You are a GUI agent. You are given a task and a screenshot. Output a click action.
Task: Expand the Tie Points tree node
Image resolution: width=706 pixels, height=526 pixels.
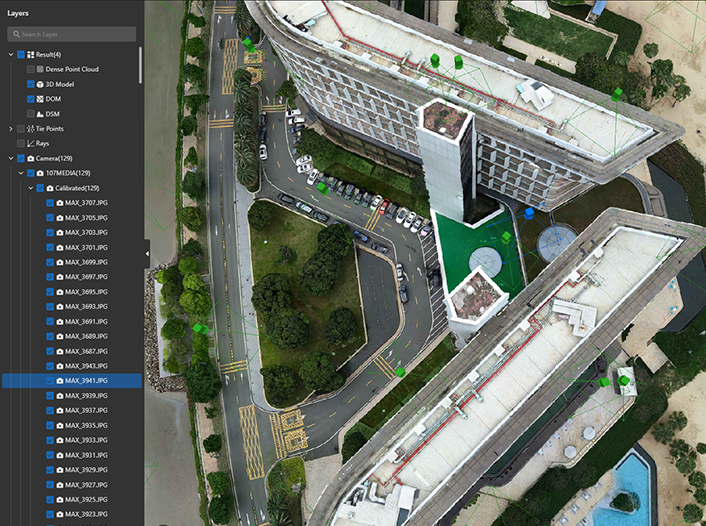pos(10,129)
